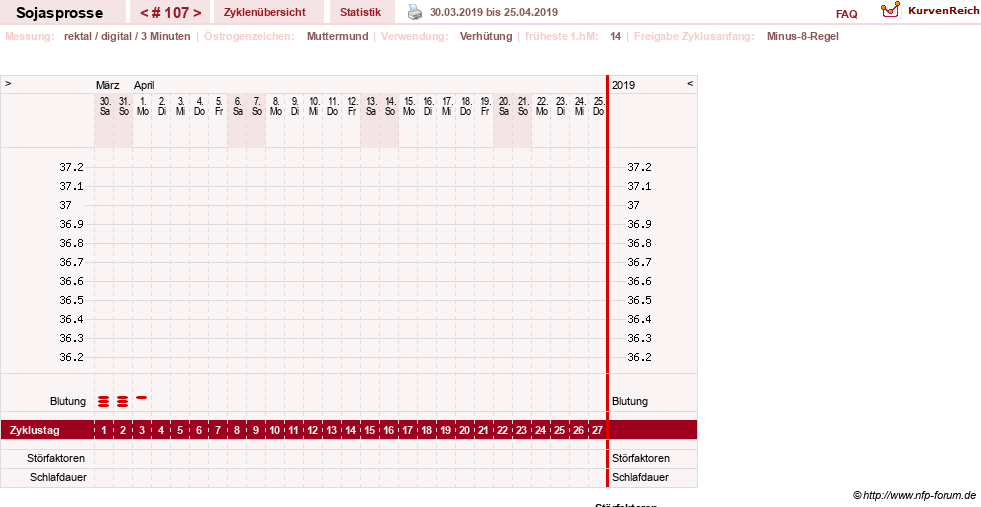The image size is (981, 507).
Task: Click cycle day 20 in Zyklustag row
Action: click(465, 430)
